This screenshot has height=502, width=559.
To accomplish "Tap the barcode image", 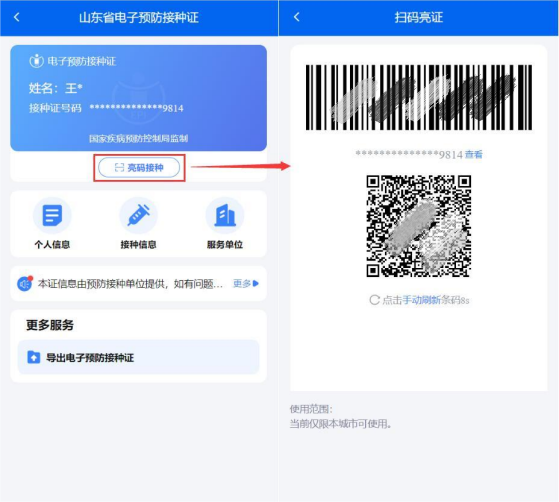I will coord(419,97).
